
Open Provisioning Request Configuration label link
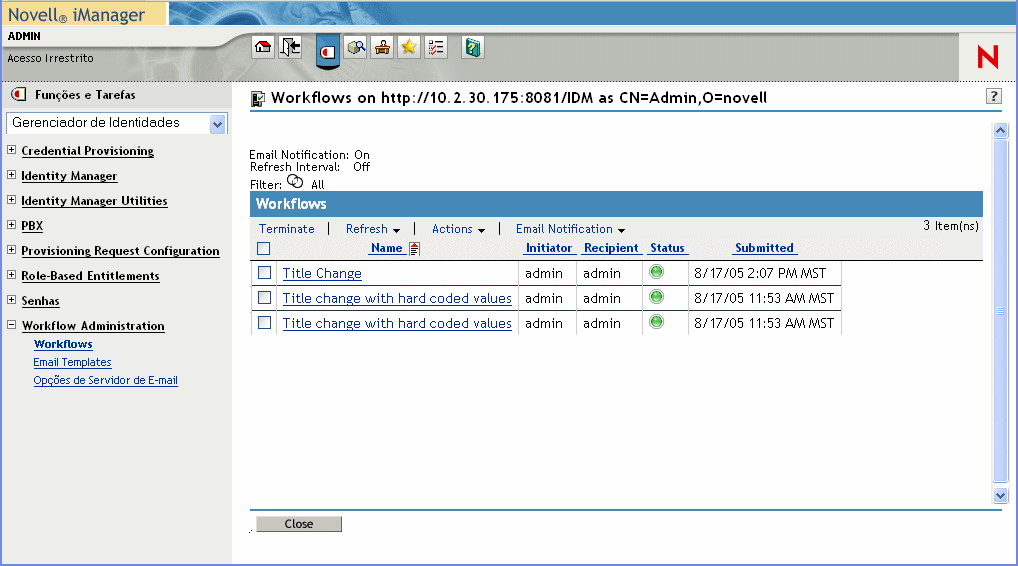pos(120,251)
